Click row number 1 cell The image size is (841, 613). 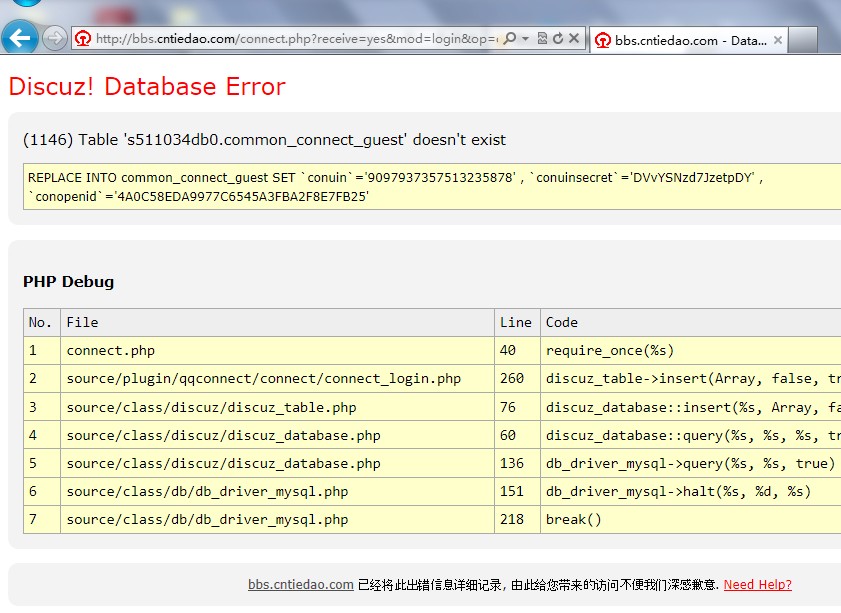41,351
